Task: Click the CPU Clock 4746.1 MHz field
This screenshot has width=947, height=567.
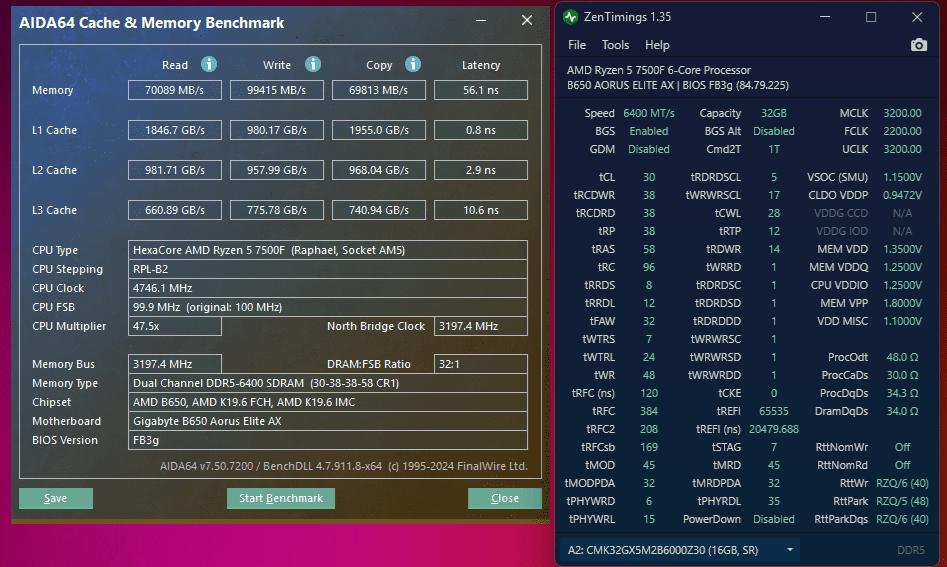Action: (328, 288)
